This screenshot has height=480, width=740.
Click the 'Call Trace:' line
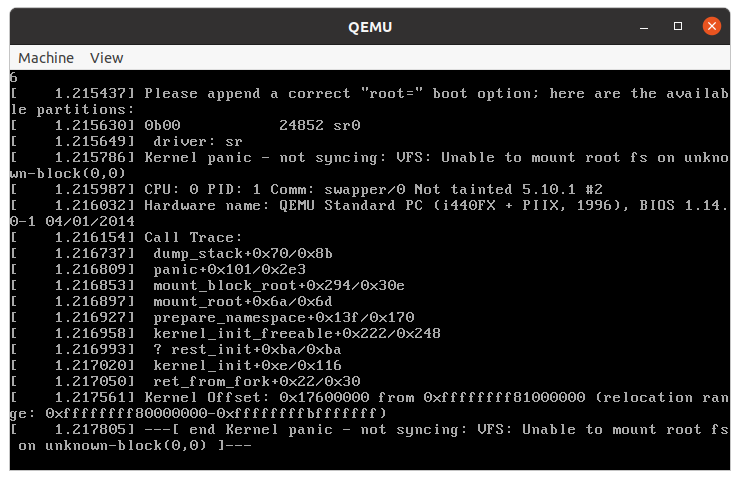126,237
